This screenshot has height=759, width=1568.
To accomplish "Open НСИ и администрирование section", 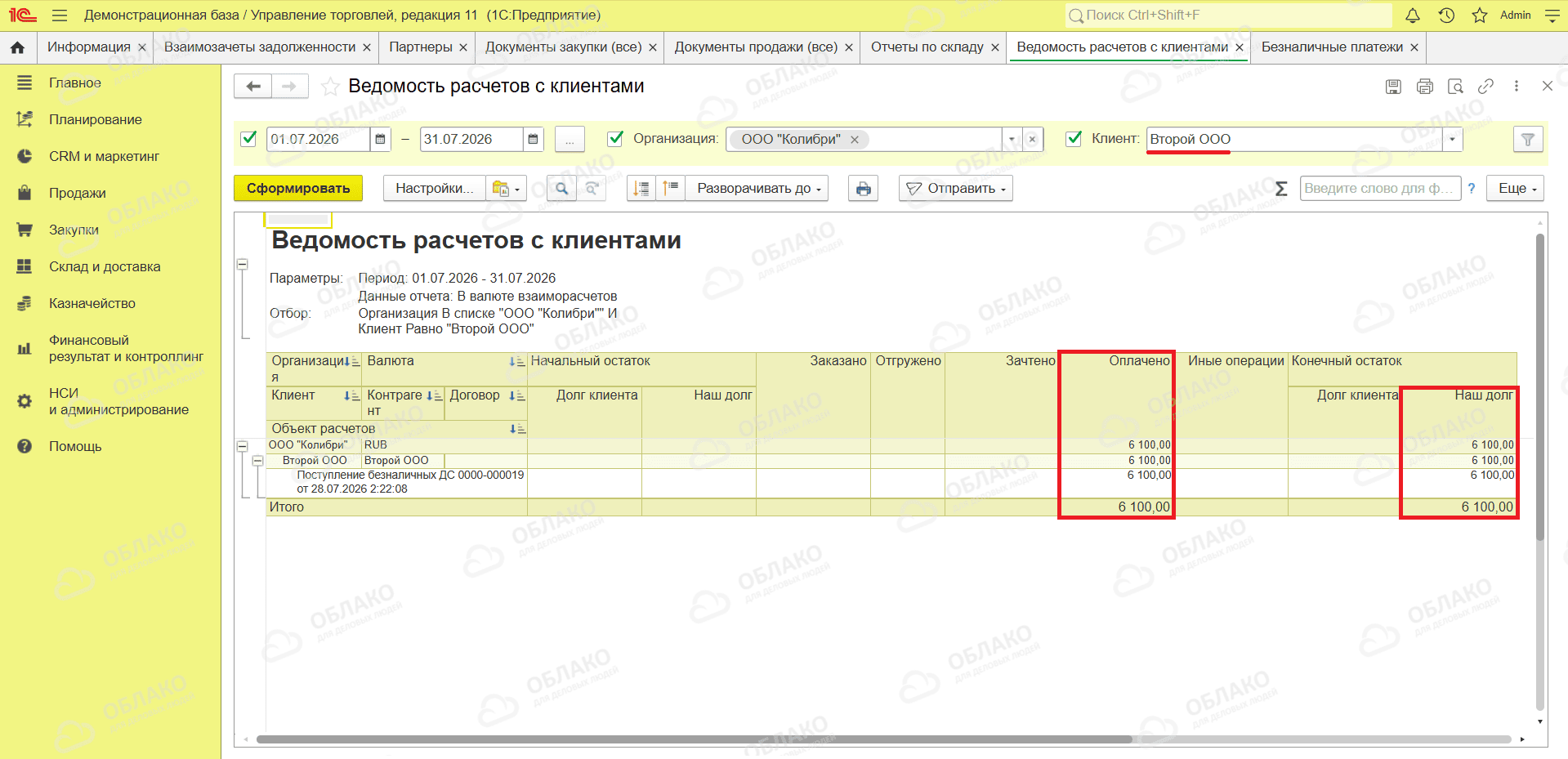I will [118, 401].
